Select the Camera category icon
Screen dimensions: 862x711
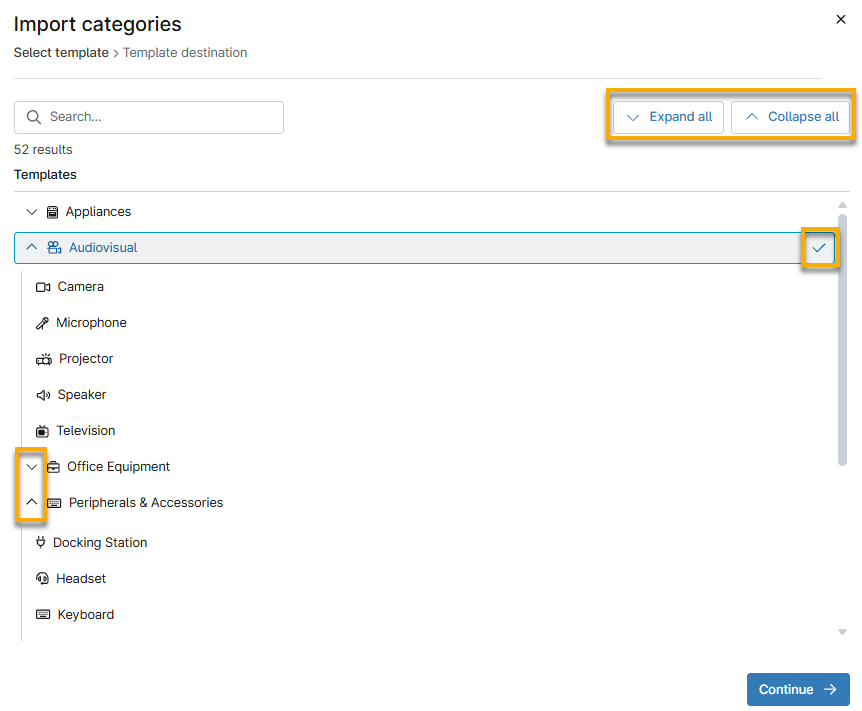pyautogui.click(x=41, y=286)
